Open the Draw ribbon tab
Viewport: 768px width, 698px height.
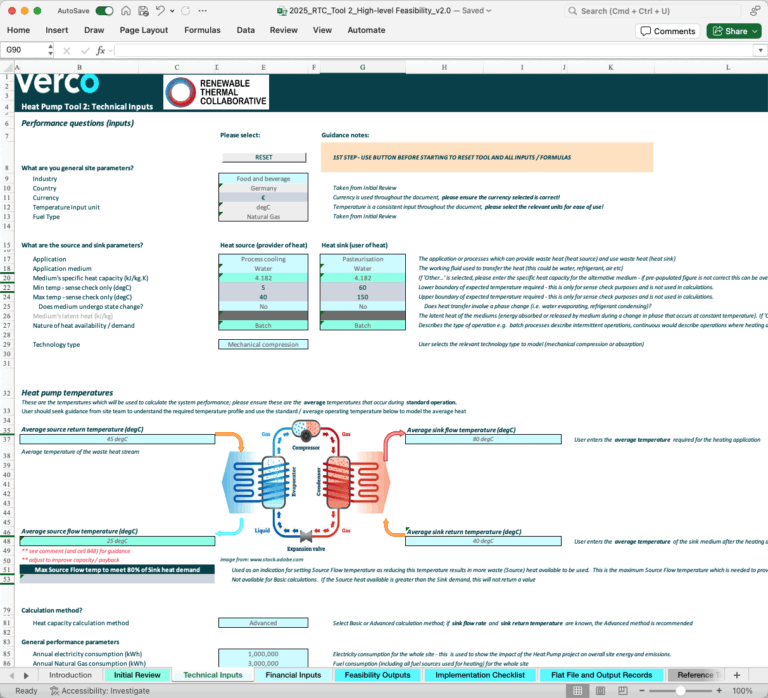[x=94, y=30]
